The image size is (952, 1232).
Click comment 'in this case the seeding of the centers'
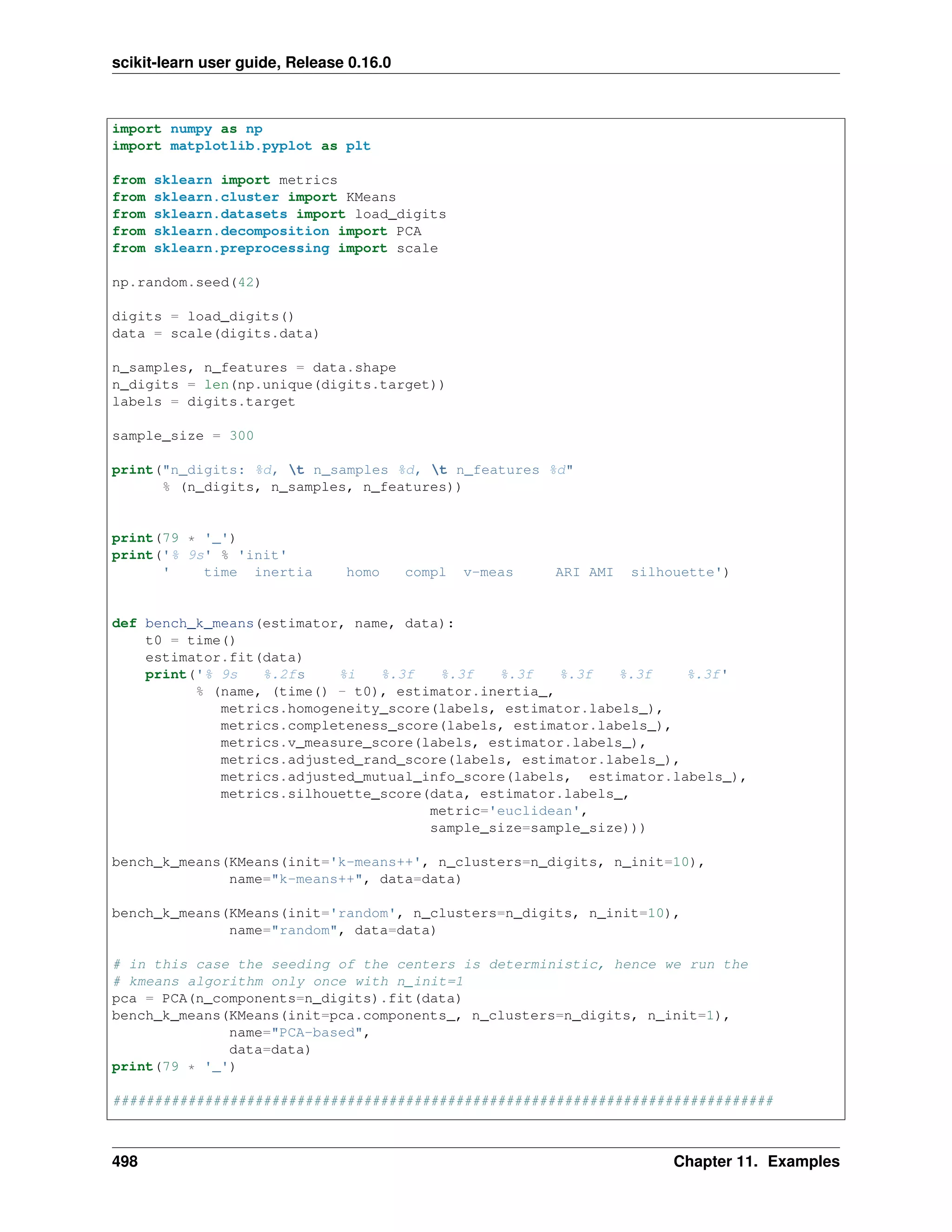point(430,965)
